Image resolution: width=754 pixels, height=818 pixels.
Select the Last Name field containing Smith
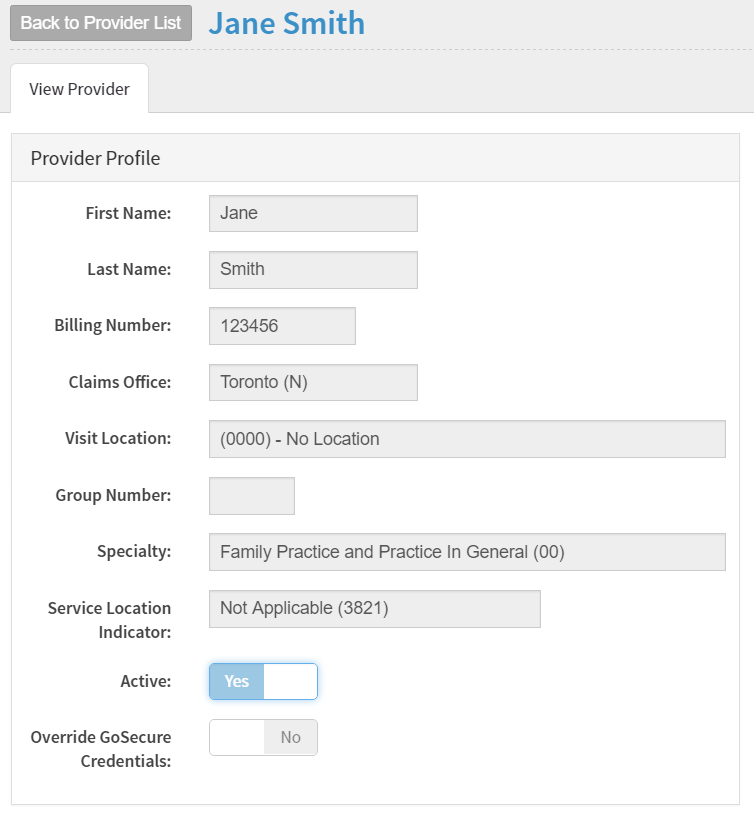[x=313, y=269]
